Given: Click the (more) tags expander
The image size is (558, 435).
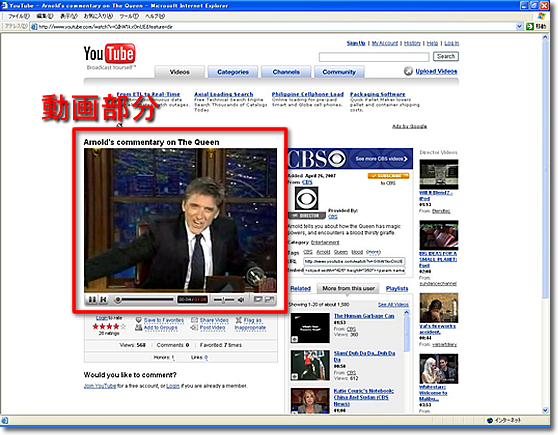Looking at the screenshot, I should click(x=373, y=252).
